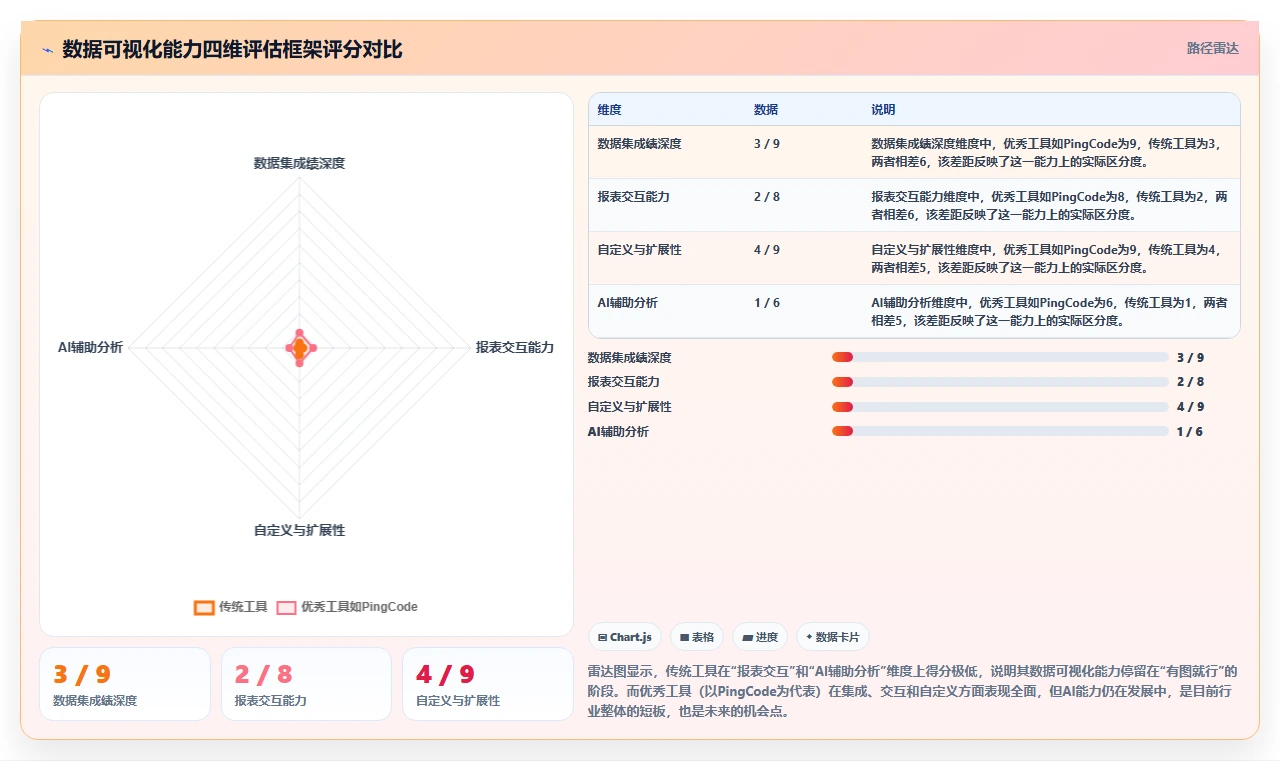Click radar axis label 自定义与扩展性
This screenshot has width=1280, height=761.
[299, 530]
